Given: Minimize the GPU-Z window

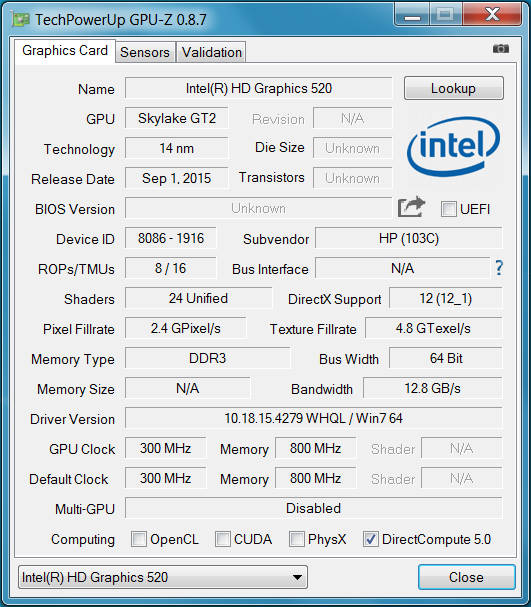Looking at the screenshot, I should (412, 15).
